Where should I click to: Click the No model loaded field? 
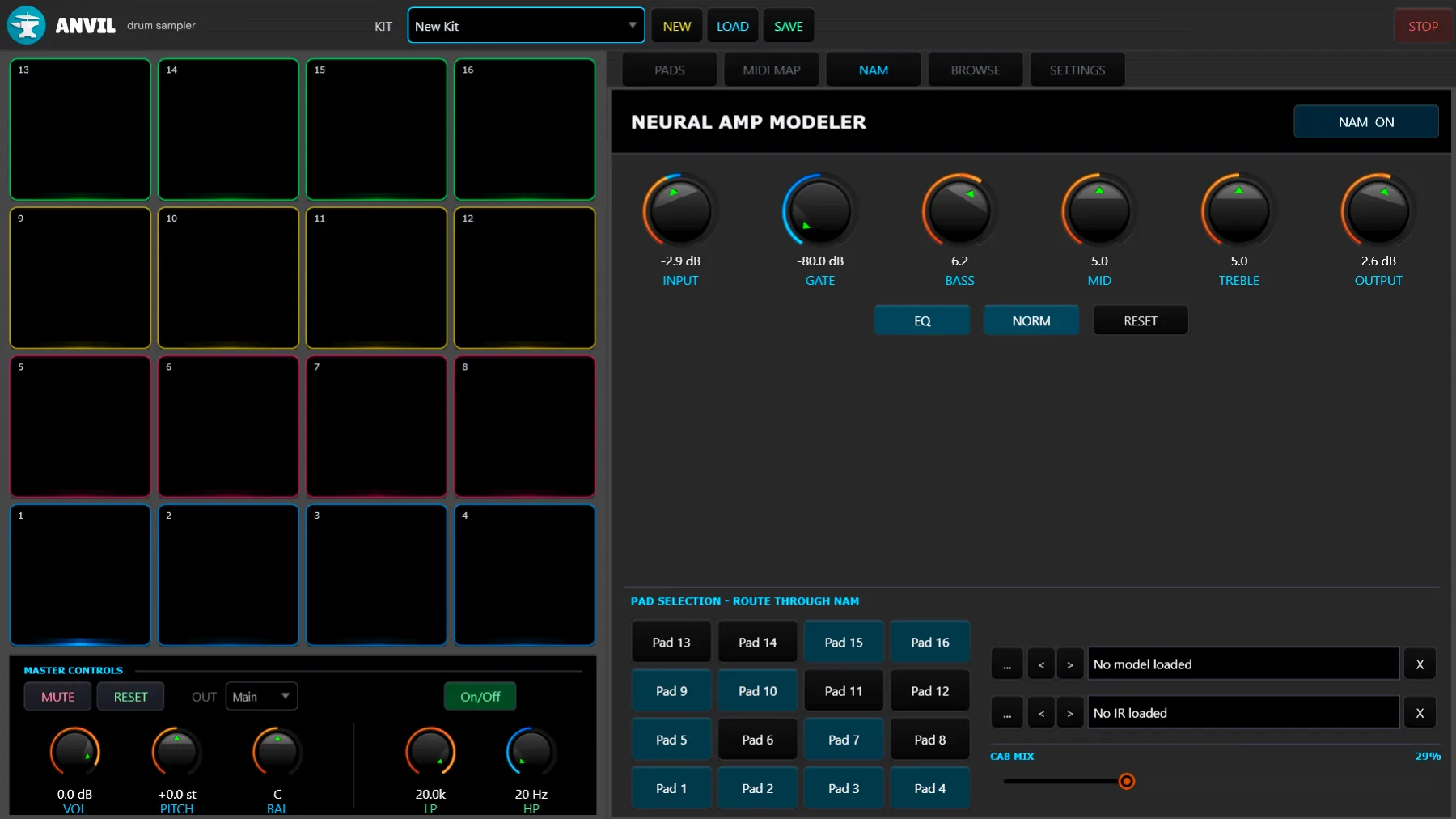(1243, 664)
